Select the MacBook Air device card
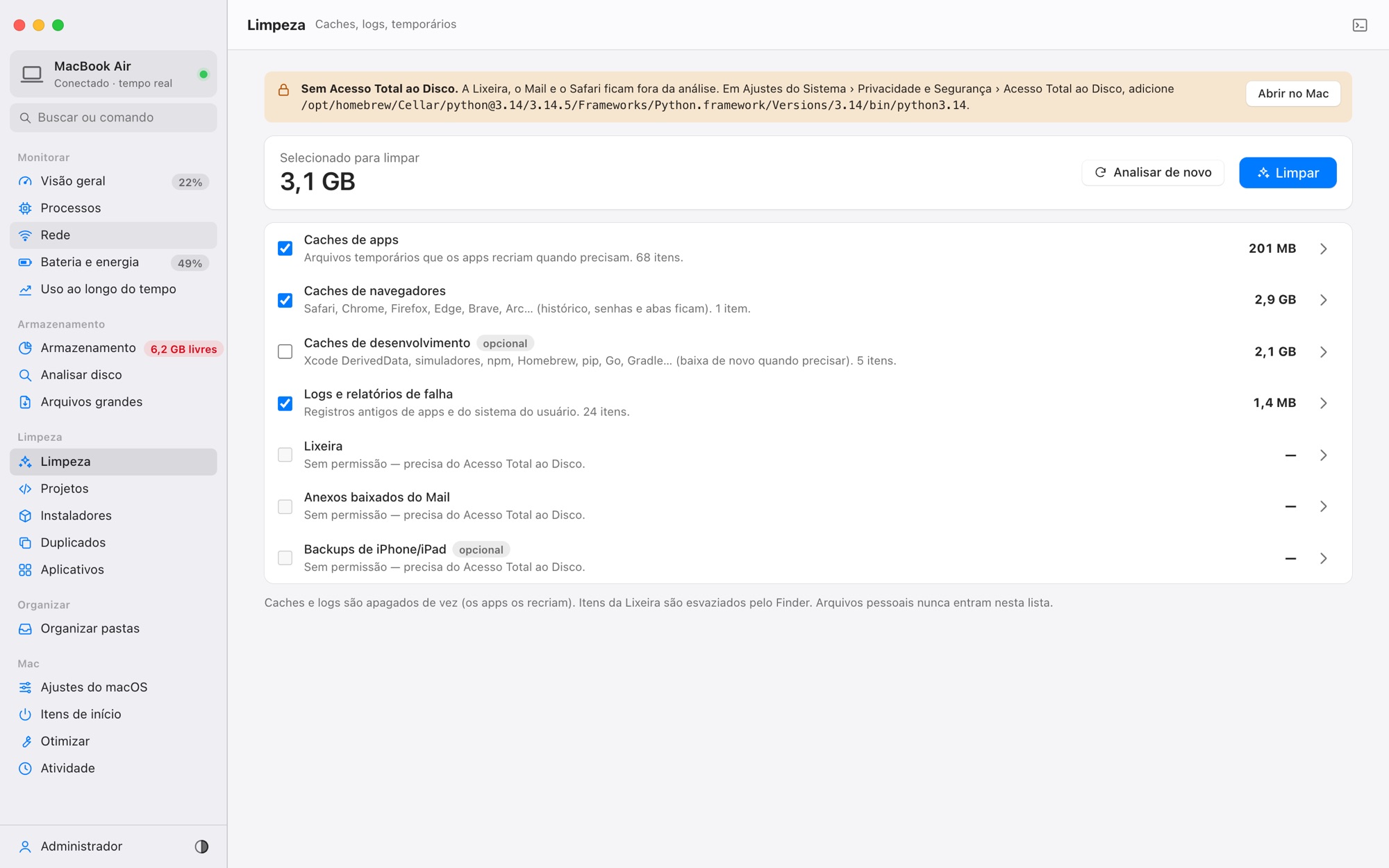 click(113, 74)
